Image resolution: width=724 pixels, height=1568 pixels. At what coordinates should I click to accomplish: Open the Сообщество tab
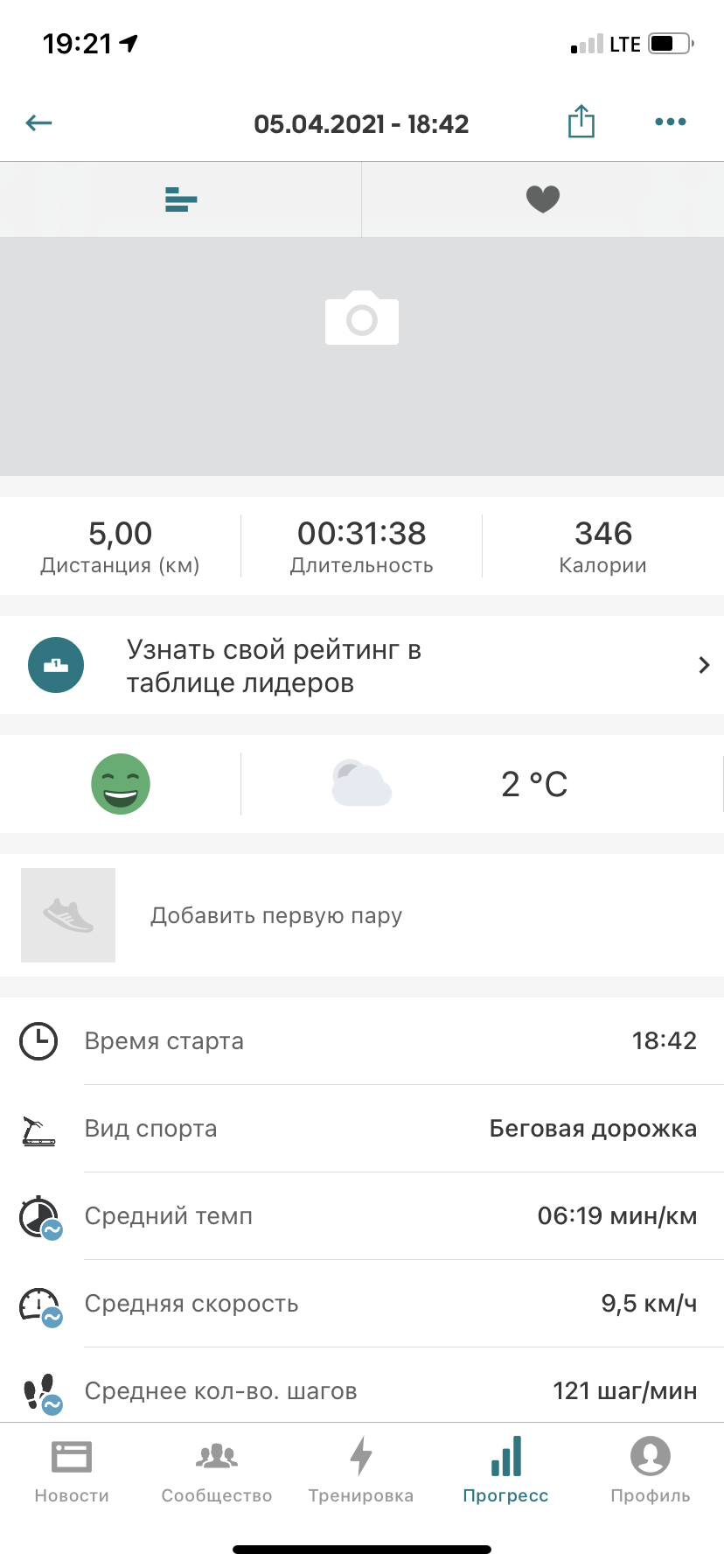click(x=217, y=1471)
